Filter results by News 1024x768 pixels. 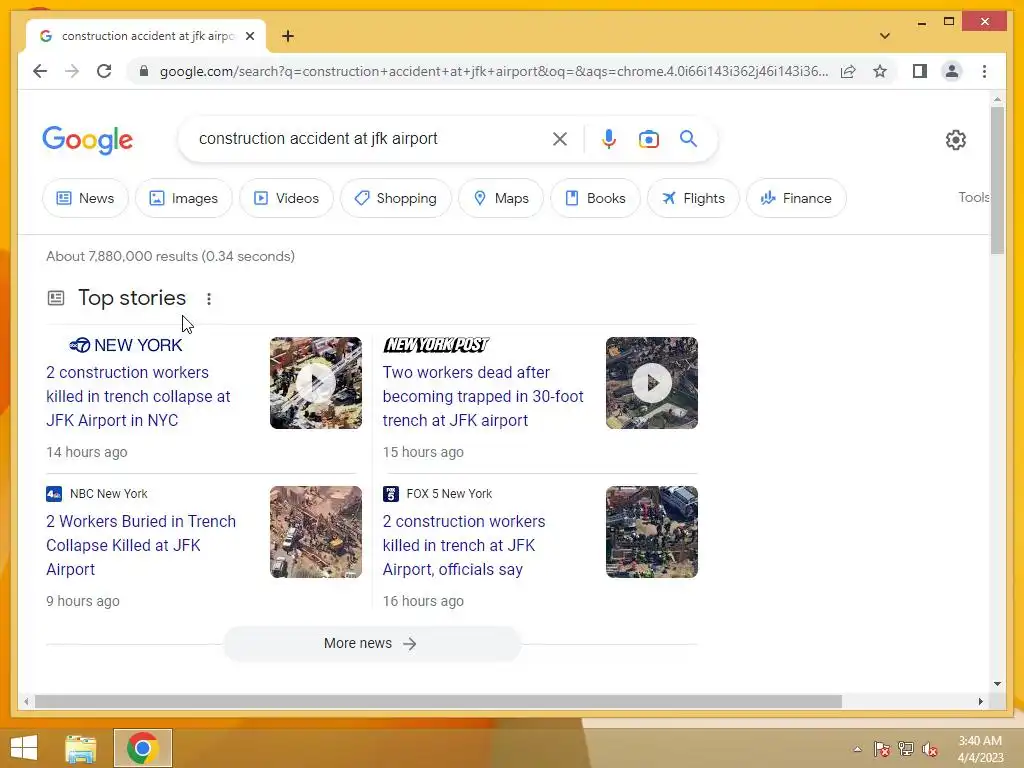click(86, 198)
